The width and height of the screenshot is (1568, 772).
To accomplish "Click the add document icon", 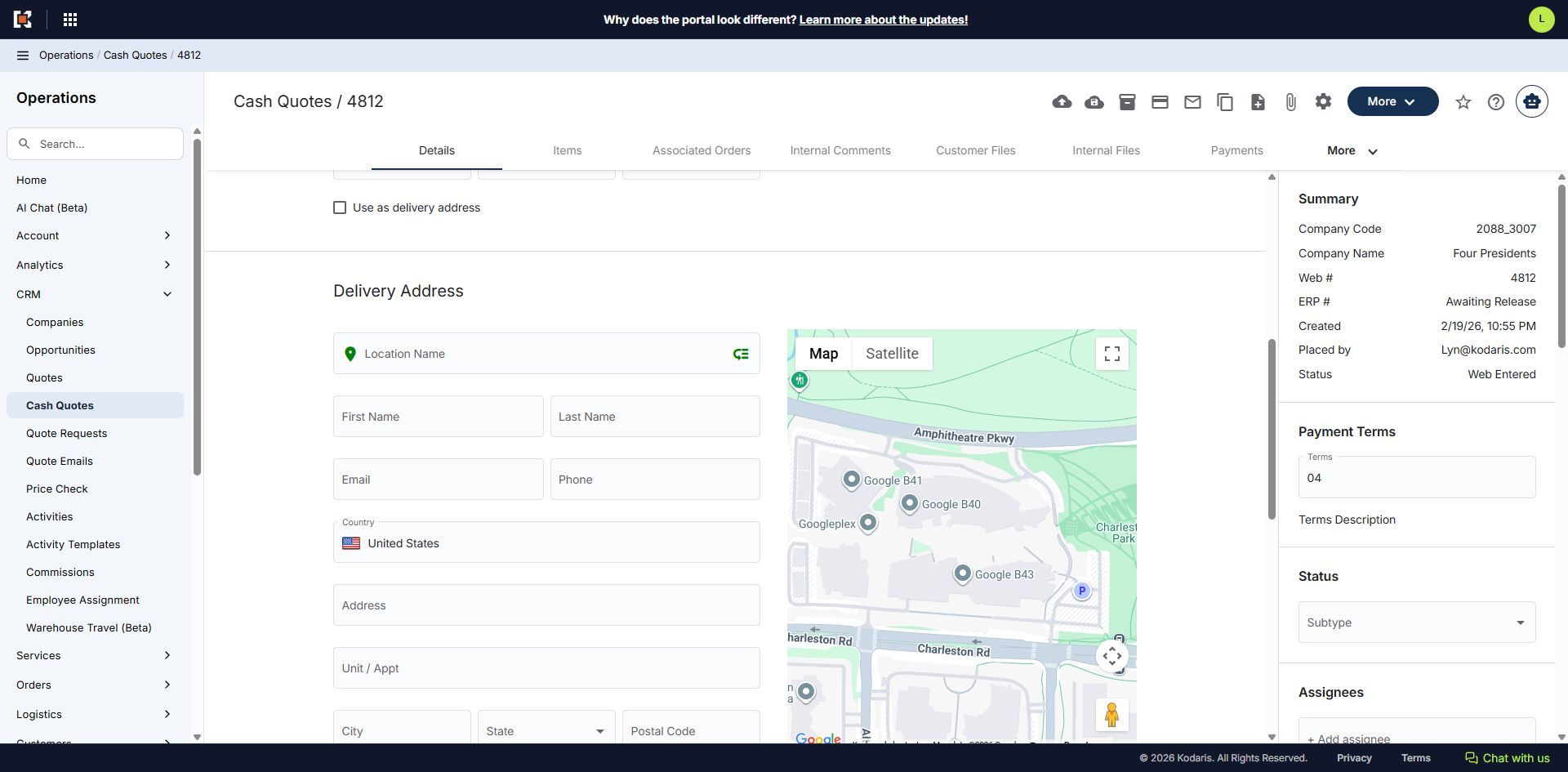I will [x=1258, y=102].
